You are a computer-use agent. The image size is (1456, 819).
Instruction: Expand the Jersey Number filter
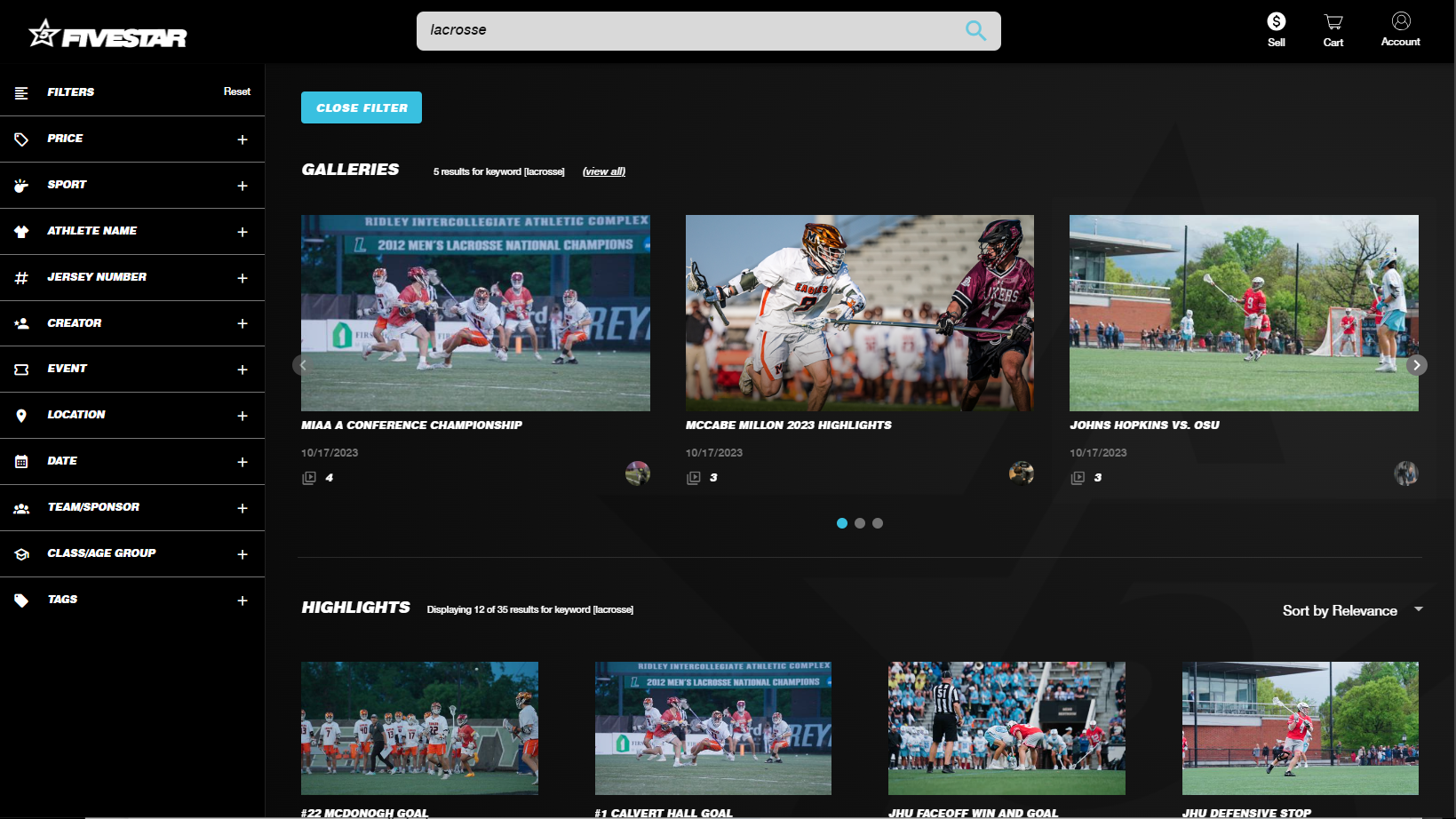click(x=243, y=278)
